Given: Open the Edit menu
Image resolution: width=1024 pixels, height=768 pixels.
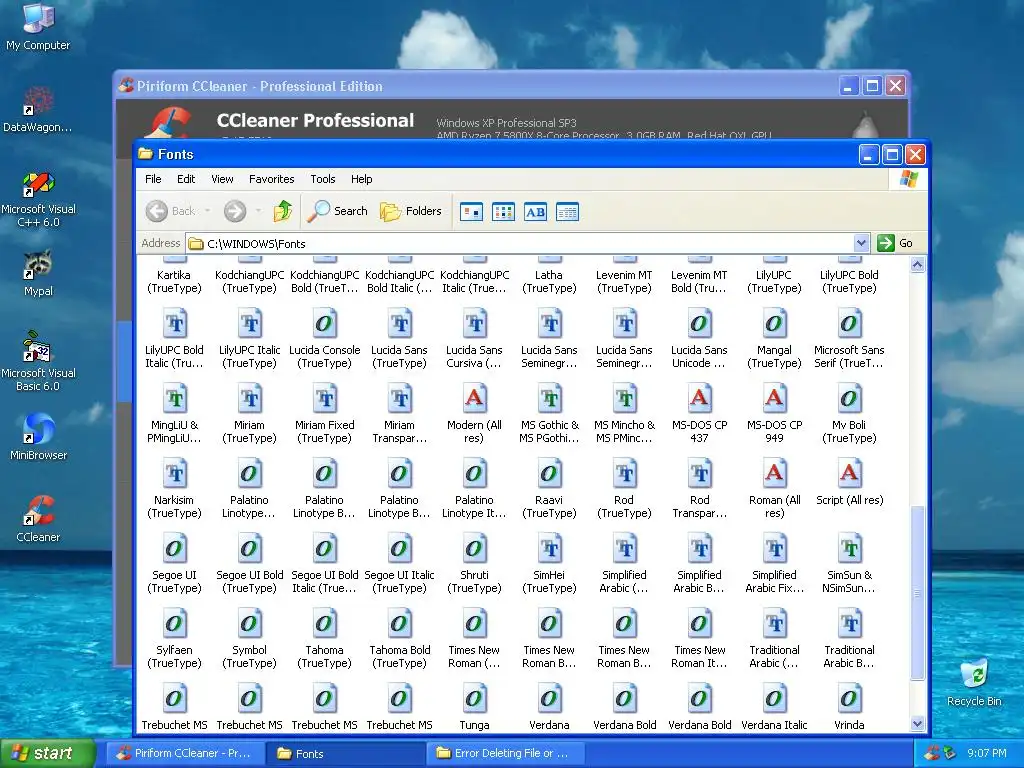Looking at the screenshot, I should [185, 179].
